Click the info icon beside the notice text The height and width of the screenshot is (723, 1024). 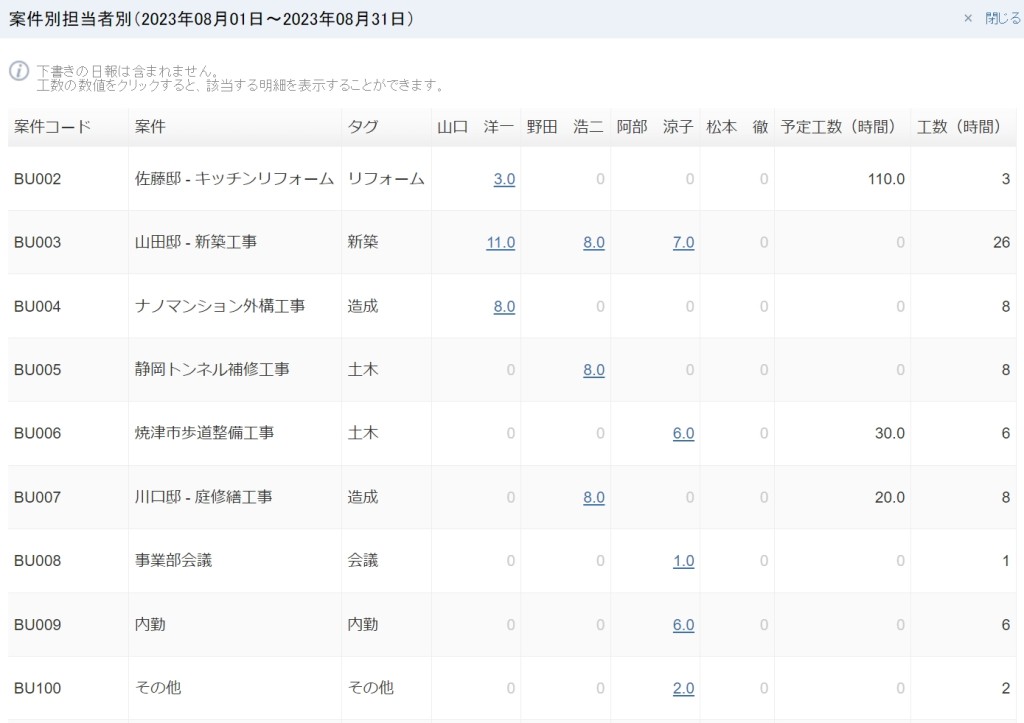pos(19,71)
